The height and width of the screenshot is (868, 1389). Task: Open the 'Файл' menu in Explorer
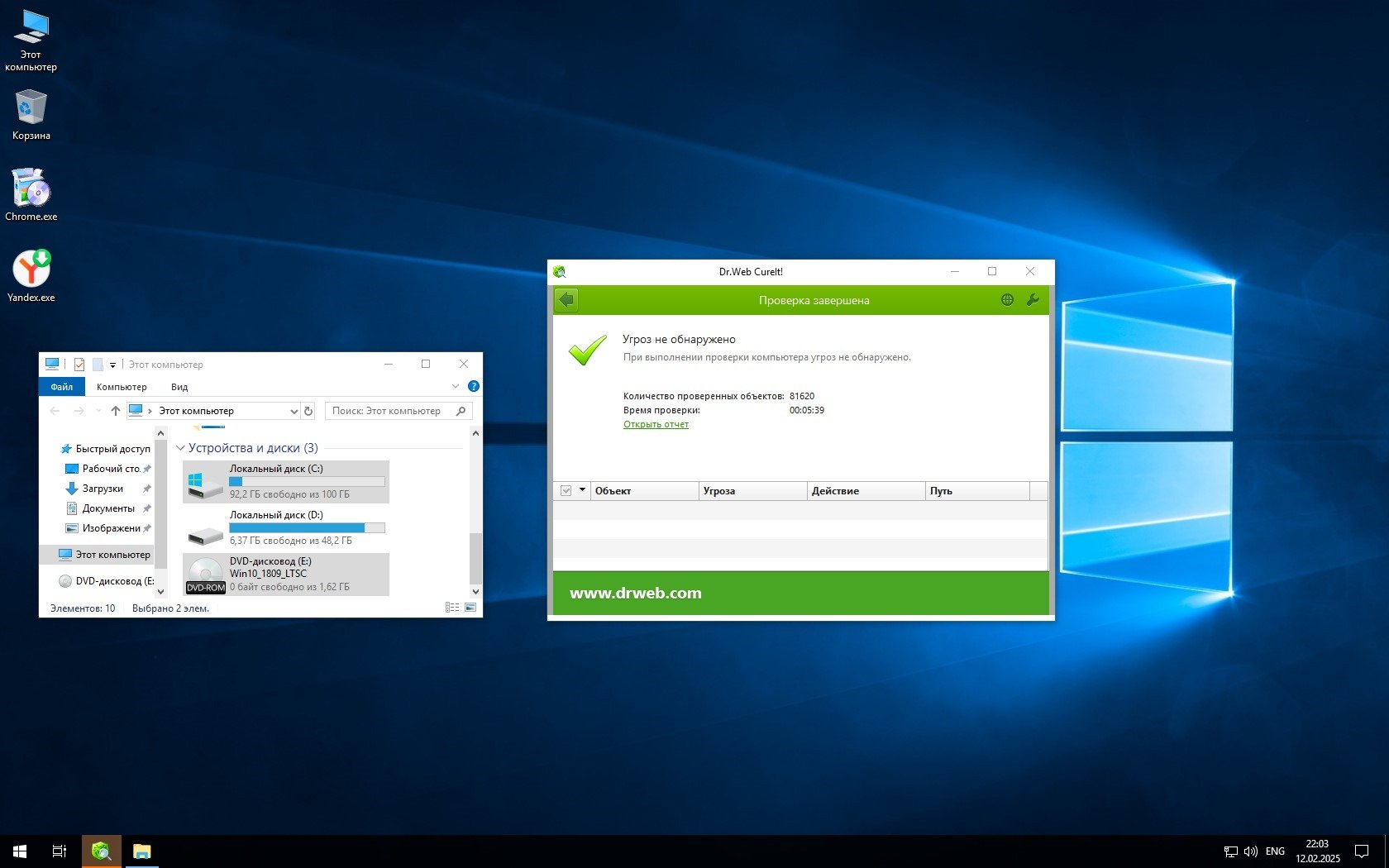pos(62,387)
